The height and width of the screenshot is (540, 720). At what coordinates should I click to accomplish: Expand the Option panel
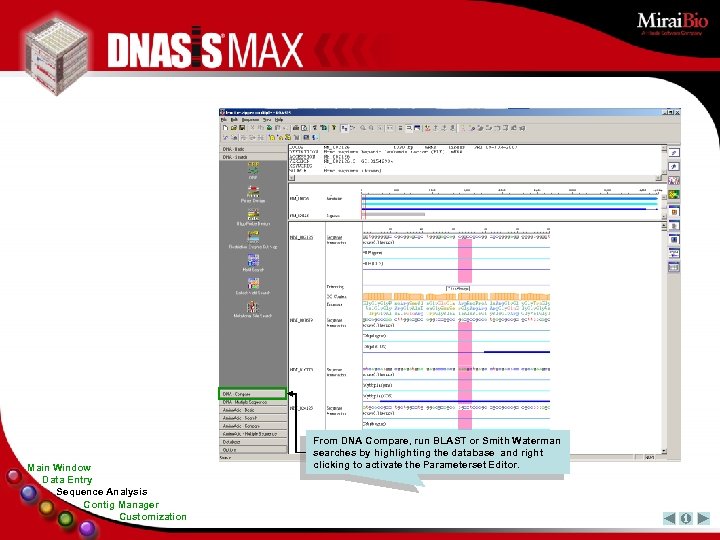[x=253, y=450]
